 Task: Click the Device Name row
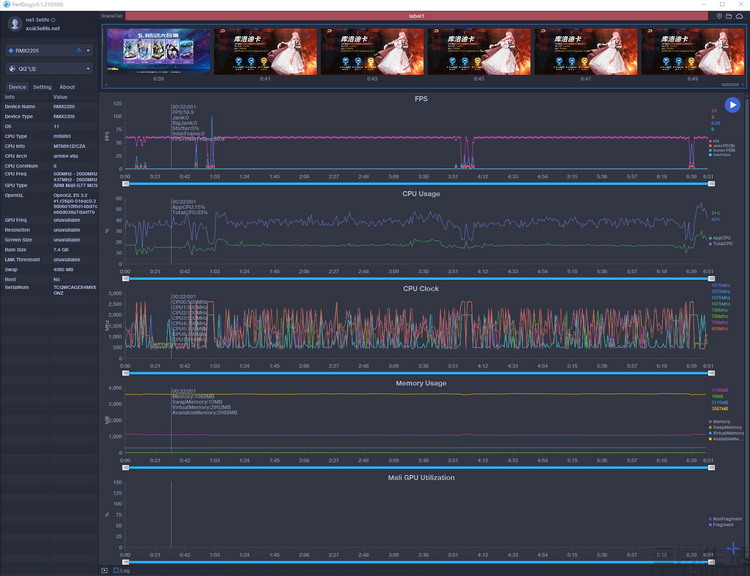50,107
